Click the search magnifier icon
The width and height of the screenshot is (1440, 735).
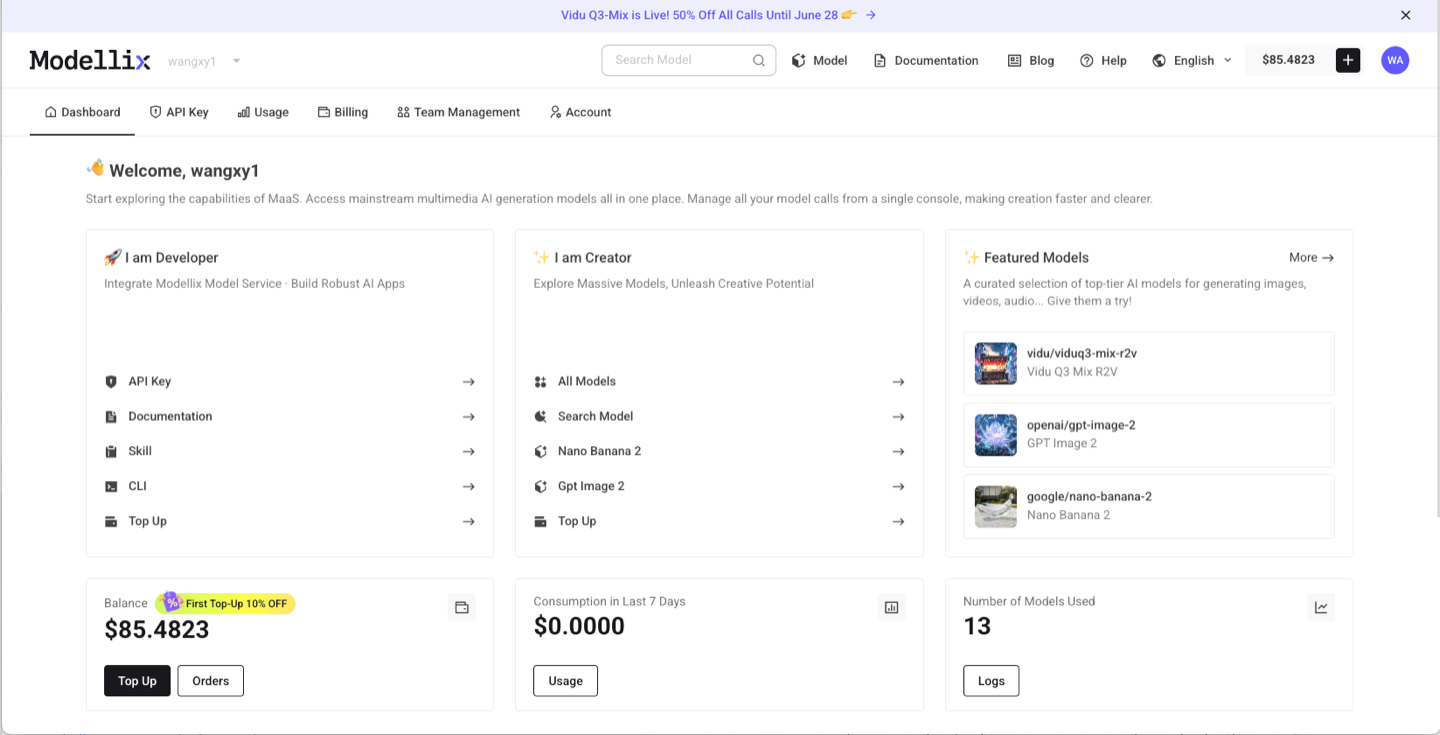coord(759,60)
